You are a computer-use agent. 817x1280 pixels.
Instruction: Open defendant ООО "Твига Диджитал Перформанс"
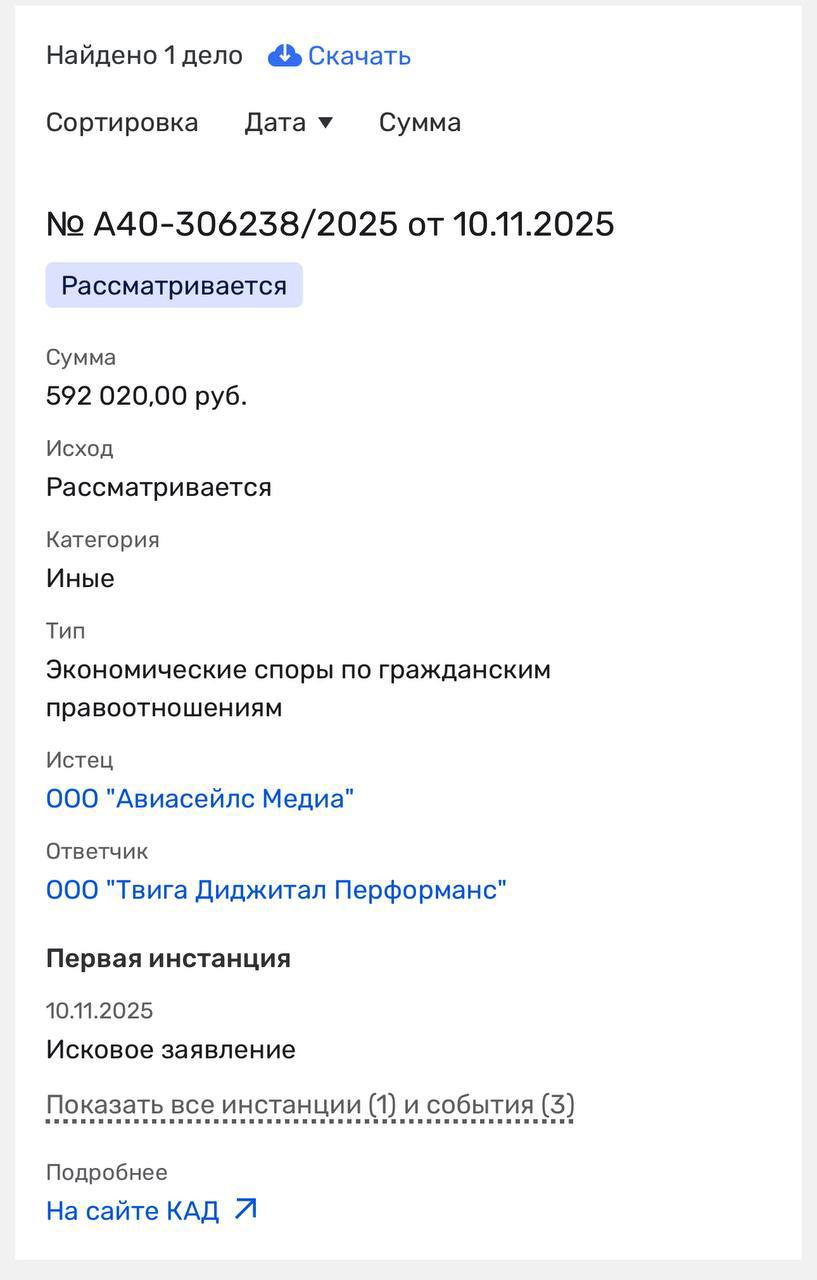(276, 890)
